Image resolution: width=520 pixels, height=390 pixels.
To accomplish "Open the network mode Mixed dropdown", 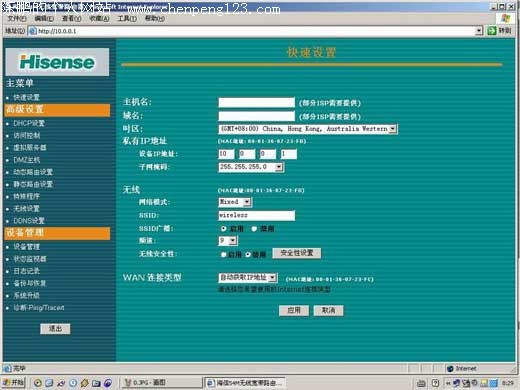I will (247, 202).
